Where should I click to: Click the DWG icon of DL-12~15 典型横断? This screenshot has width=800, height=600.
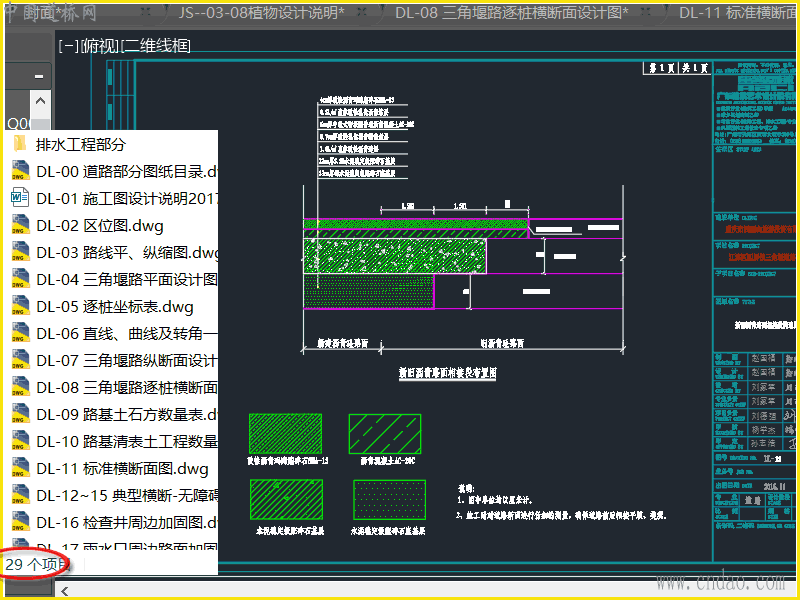[x=20, y=495]
